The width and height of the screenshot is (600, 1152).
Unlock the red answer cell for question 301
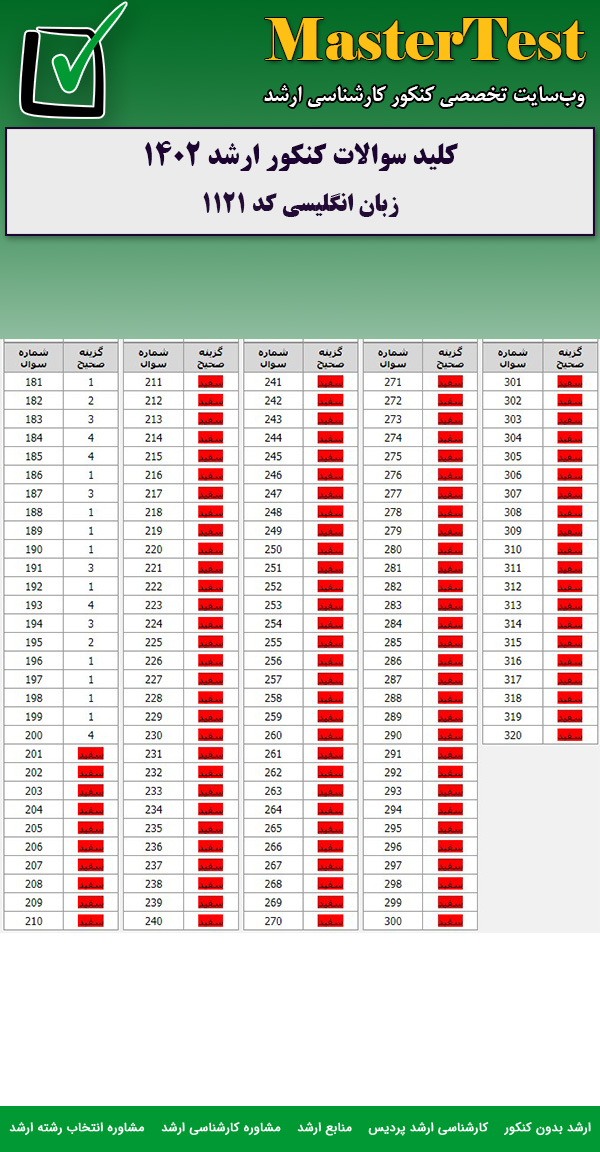[570, 382]
